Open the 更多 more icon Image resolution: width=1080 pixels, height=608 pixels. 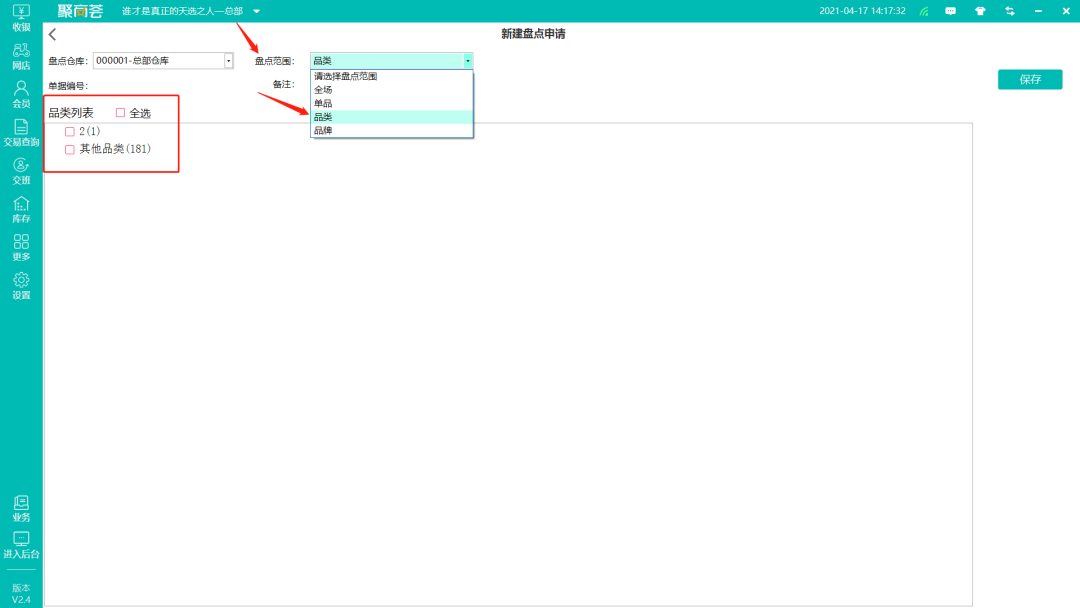(21, 247)
